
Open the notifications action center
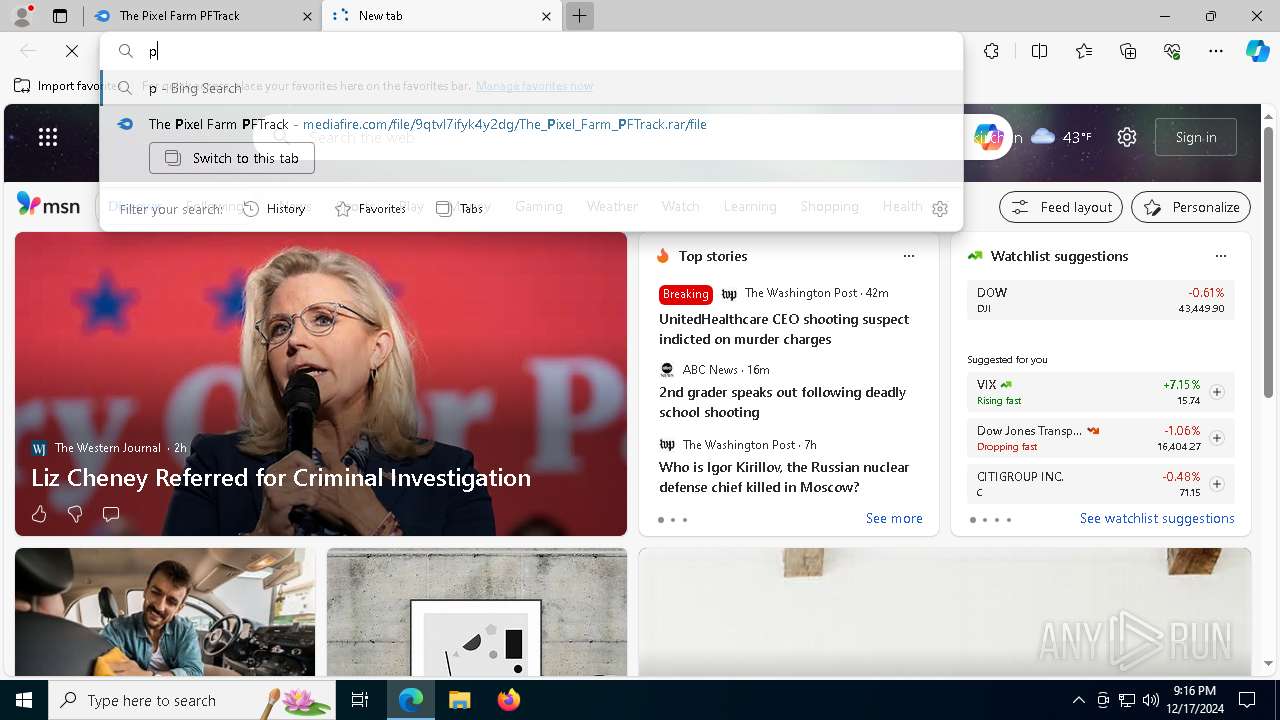(x=1247, y=700)
